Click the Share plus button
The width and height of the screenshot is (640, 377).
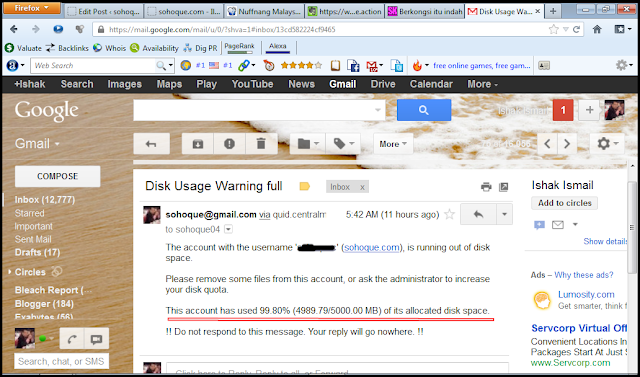click(x=589, y=110)
